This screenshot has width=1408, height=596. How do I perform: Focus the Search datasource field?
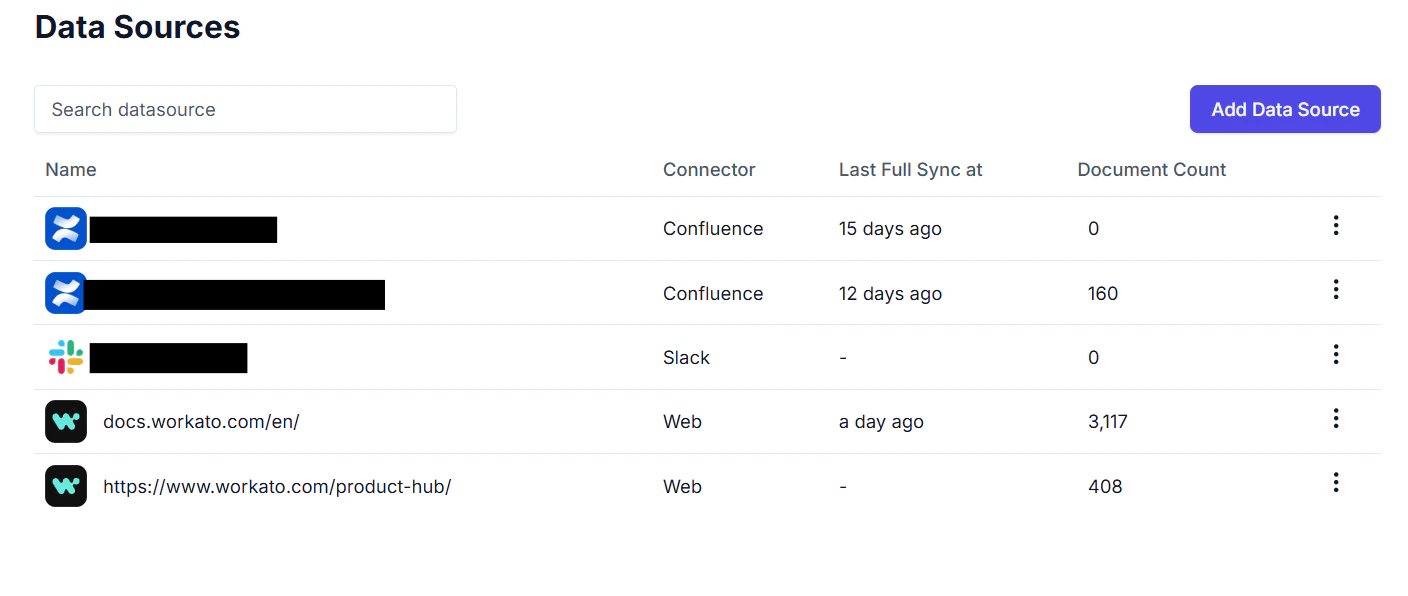(x=245, y=109)
